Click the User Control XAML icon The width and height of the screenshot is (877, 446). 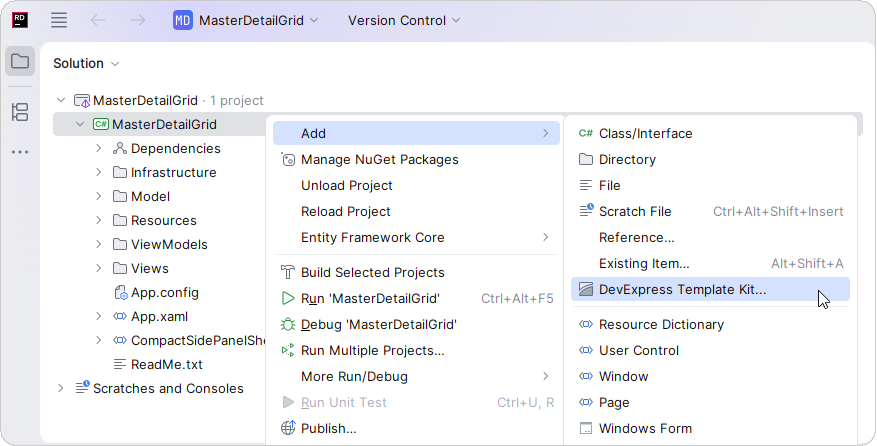pos(586,350)
